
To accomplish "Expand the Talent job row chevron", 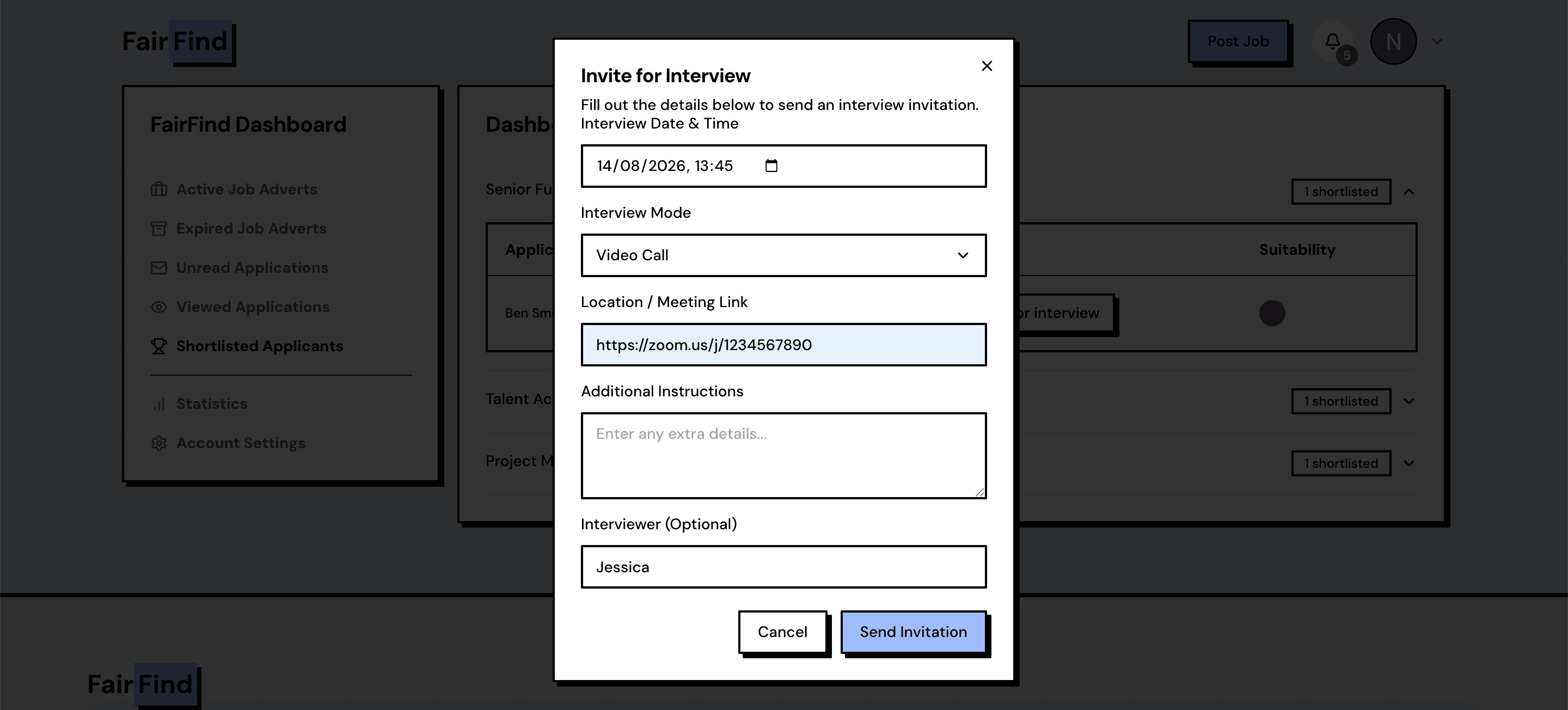I will point(1408,401).
